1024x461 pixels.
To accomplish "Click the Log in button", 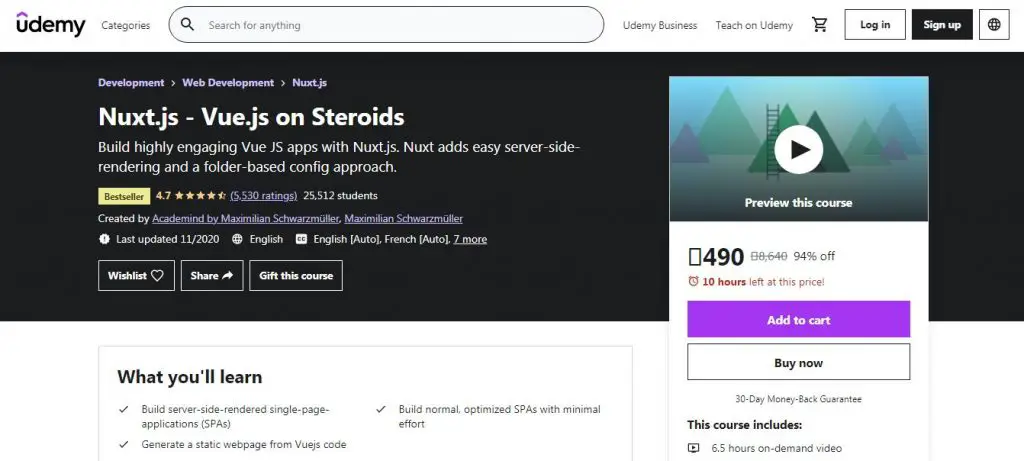I will [875, 25].
